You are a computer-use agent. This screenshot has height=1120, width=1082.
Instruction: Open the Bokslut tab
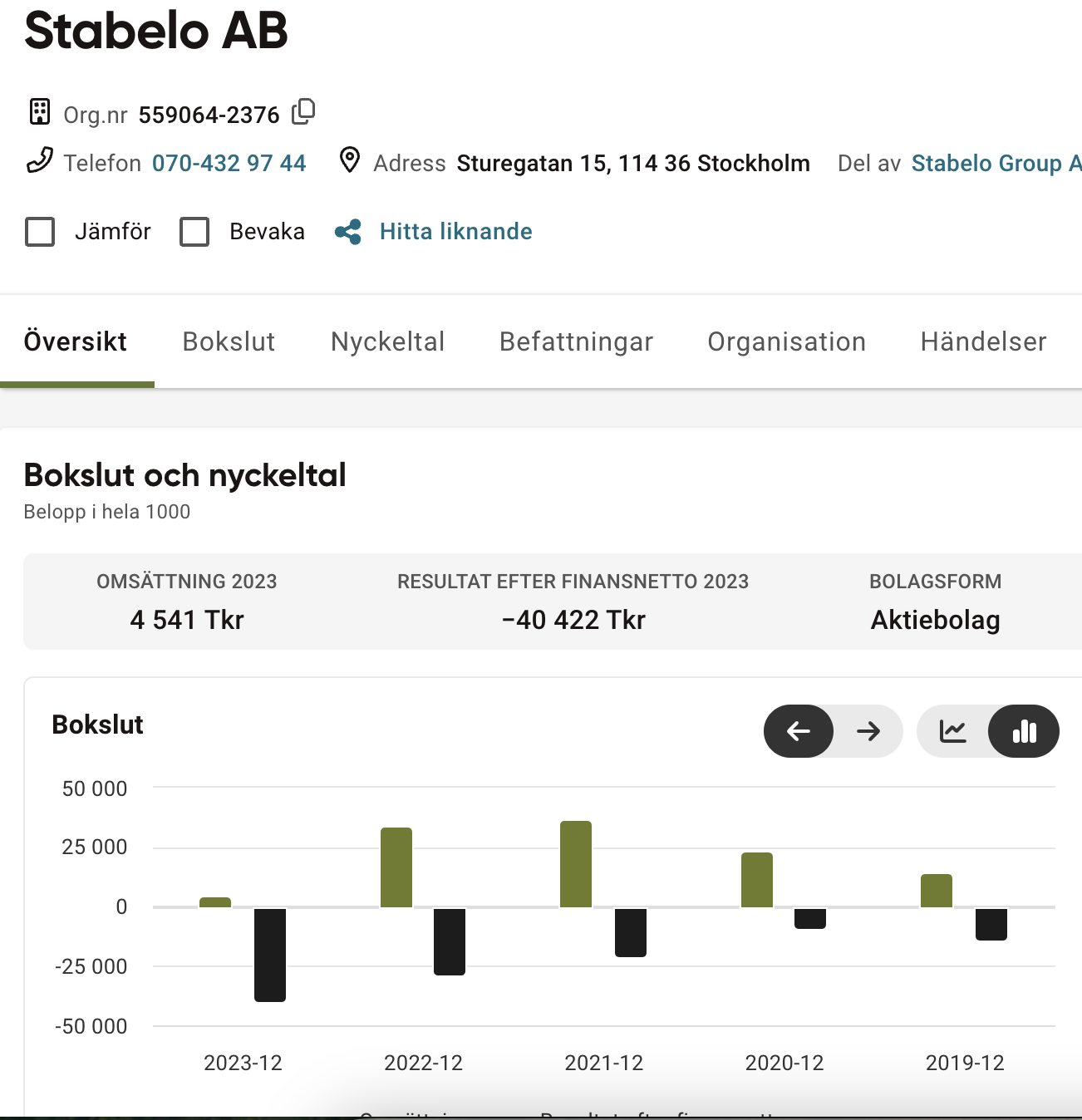pyautogui.click(x=229, y=341)
